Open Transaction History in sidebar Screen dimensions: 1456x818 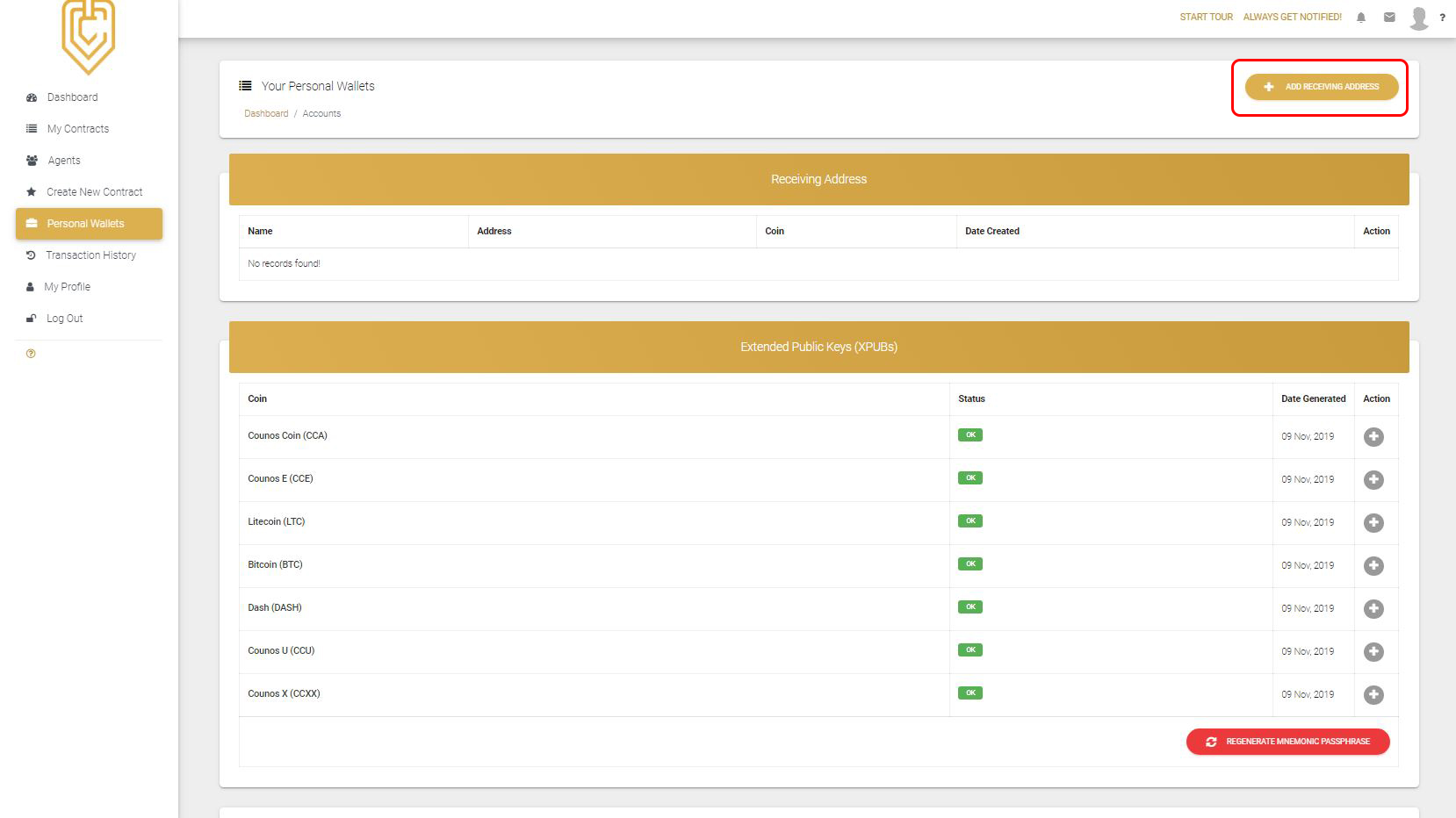pos(89,255)
